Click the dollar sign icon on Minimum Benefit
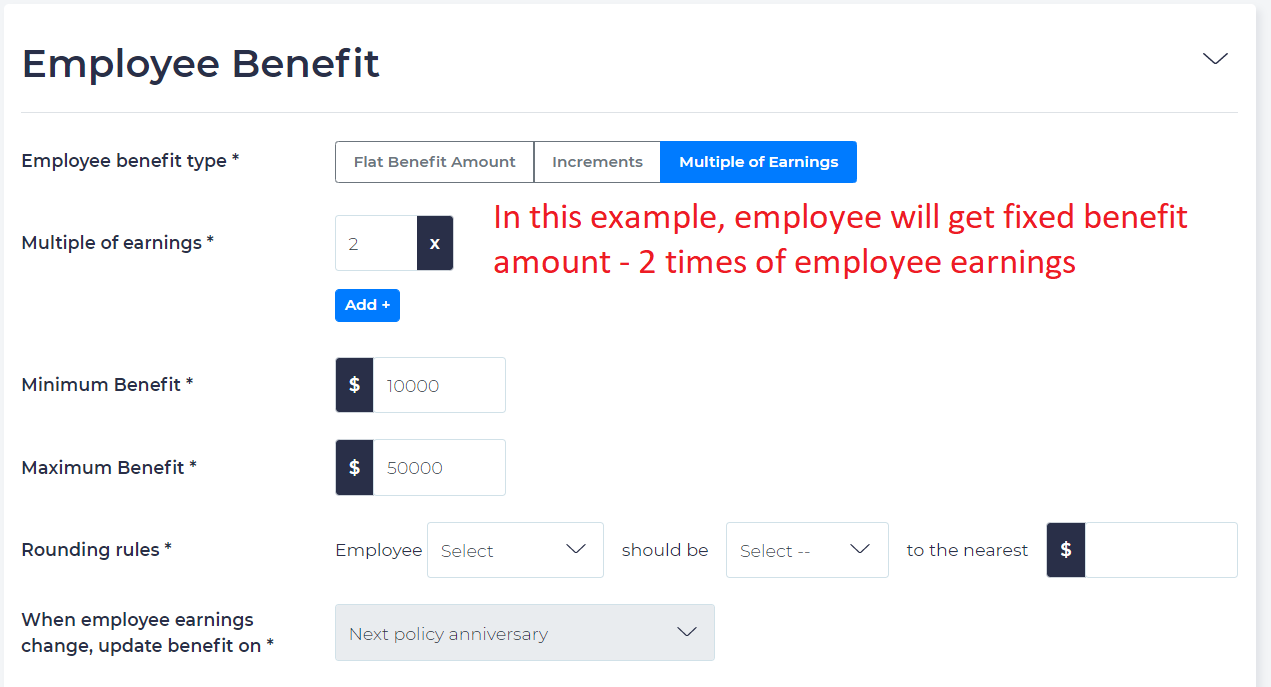Image resolution: width=1271 pixels, height=687 pixels. [354, 384]
